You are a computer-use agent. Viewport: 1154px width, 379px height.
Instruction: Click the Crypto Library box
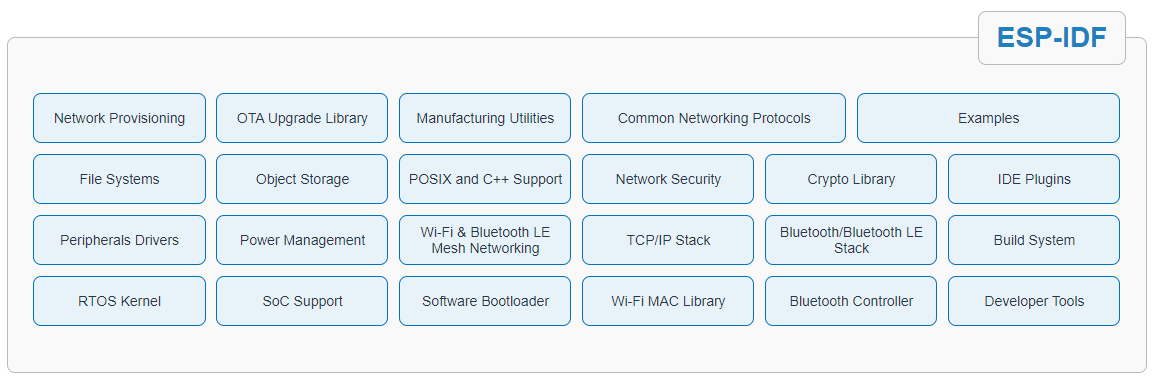851,179
